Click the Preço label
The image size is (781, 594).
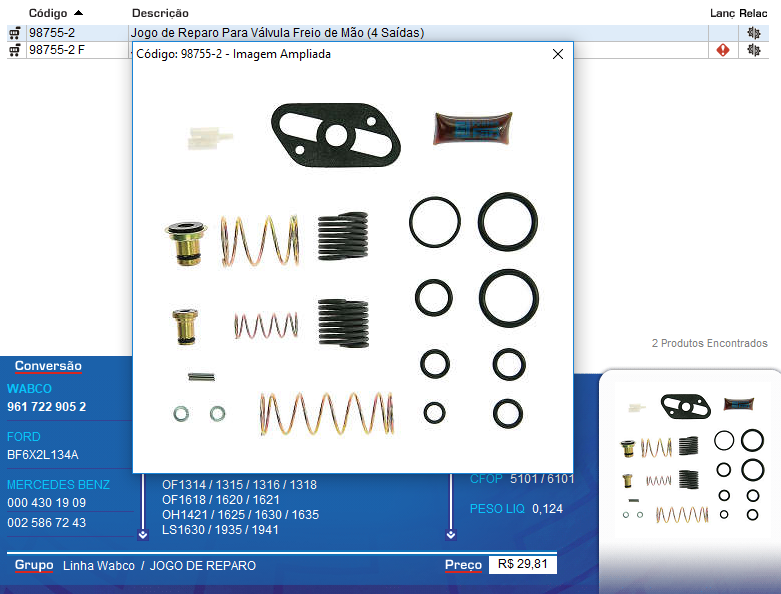[463, 566]
